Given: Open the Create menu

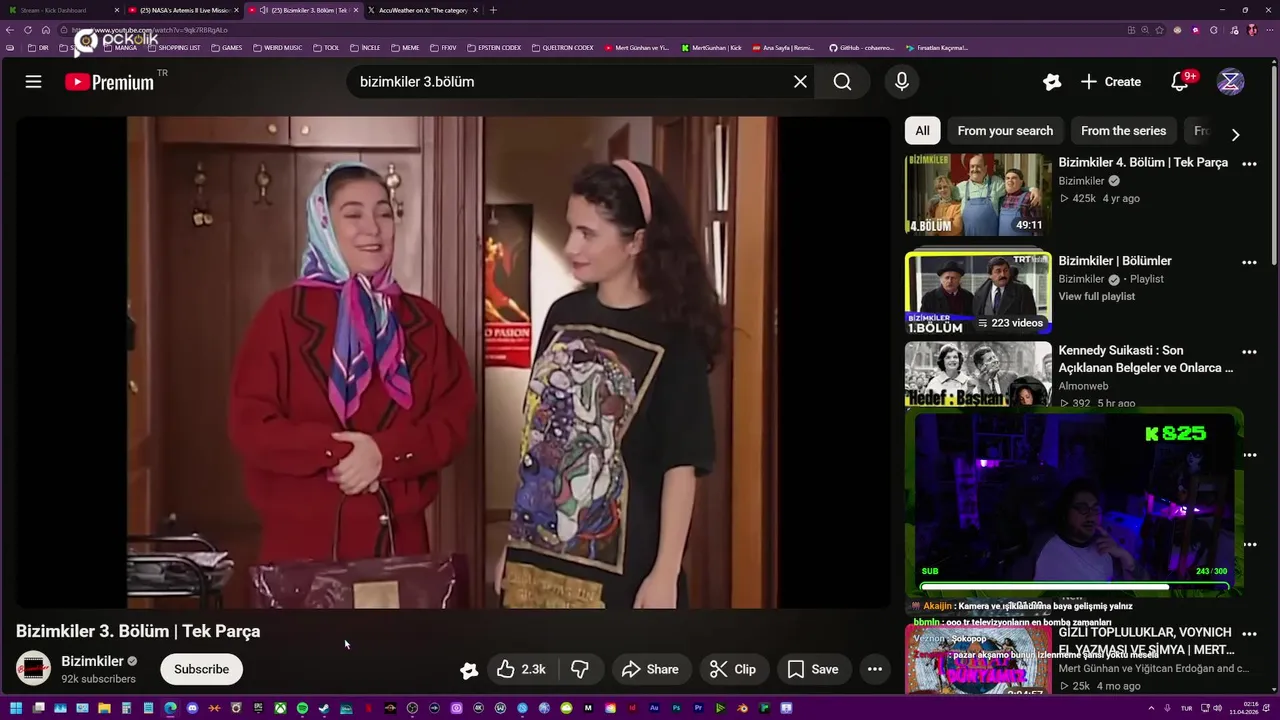Looking at the screenshot, I should tap(1111, 82).
